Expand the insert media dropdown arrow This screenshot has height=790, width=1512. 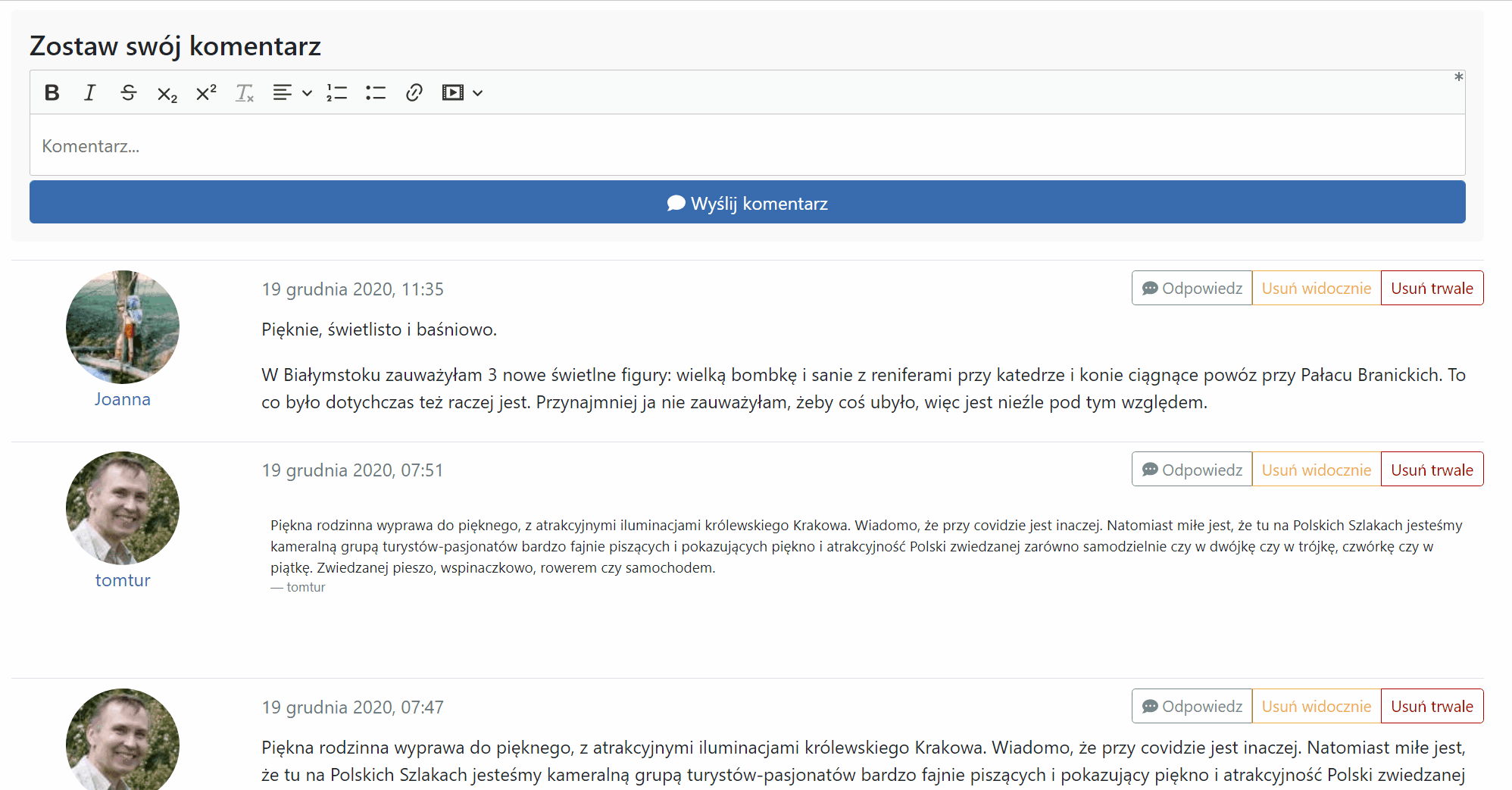click(477, 93)
